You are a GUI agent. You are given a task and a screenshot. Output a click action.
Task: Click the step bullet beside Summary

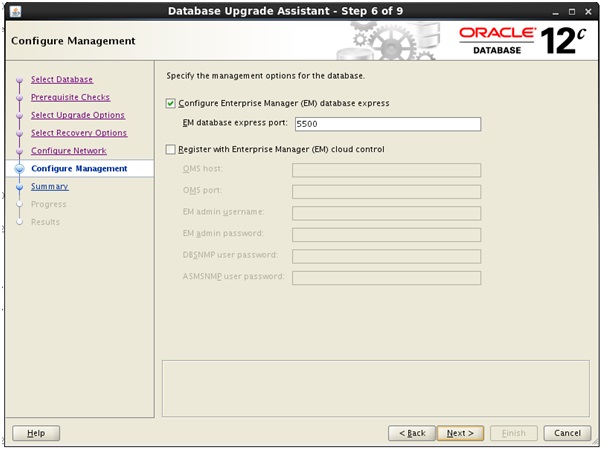pyautogui.click(x=19, y=187)
